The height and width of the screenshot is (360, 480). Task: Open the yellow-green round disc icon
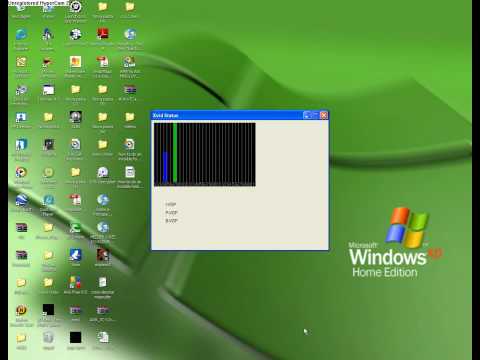pyautogui.click(x=48, y=172)
